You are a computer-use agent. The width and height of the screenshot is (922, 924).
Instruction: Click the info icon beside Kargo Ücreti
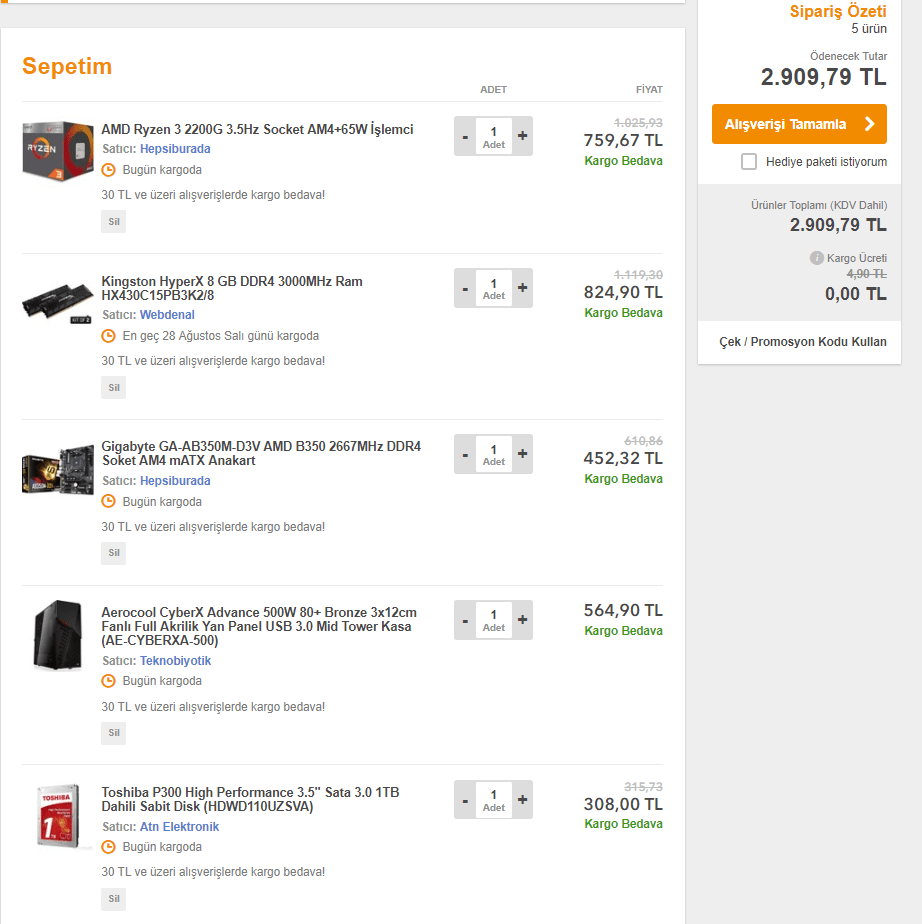coord(817,258)
